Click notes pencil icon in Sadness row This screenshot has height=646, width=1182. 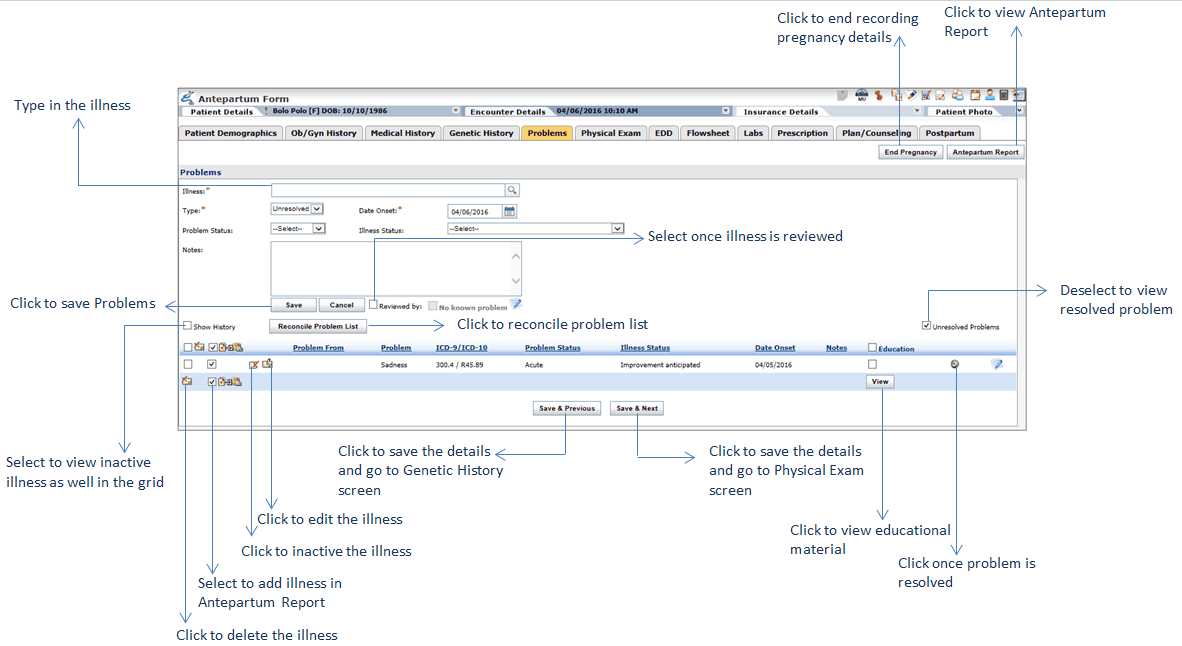(x=996, y=365)
